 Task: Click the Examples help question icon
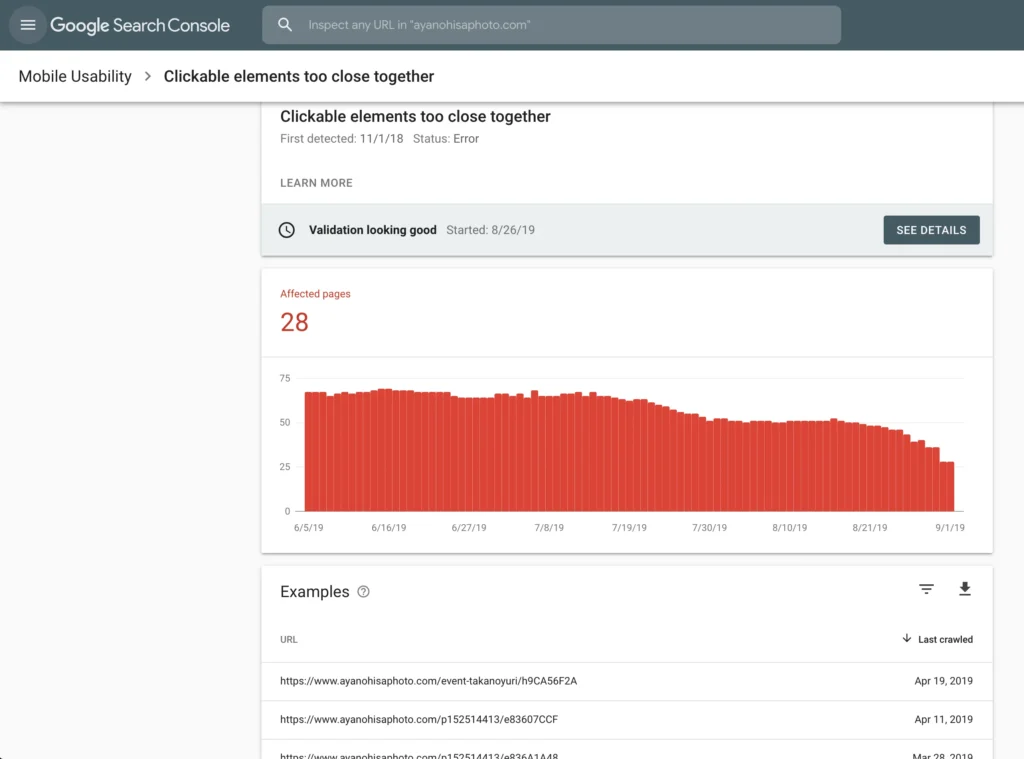[x=363, y=592]
